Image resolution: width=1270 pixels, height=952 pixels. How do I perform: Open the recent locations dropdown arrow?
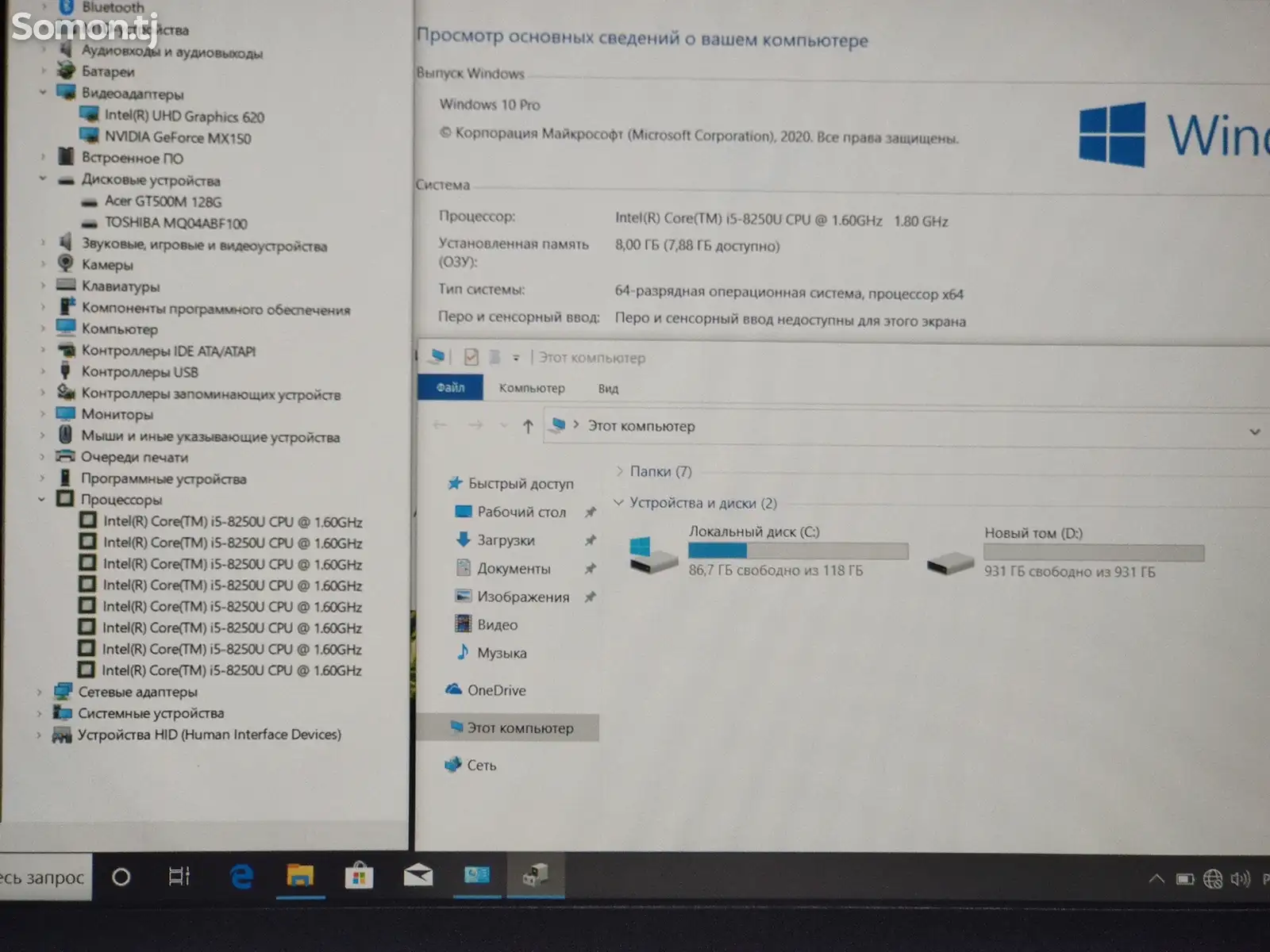coord(503,426)
